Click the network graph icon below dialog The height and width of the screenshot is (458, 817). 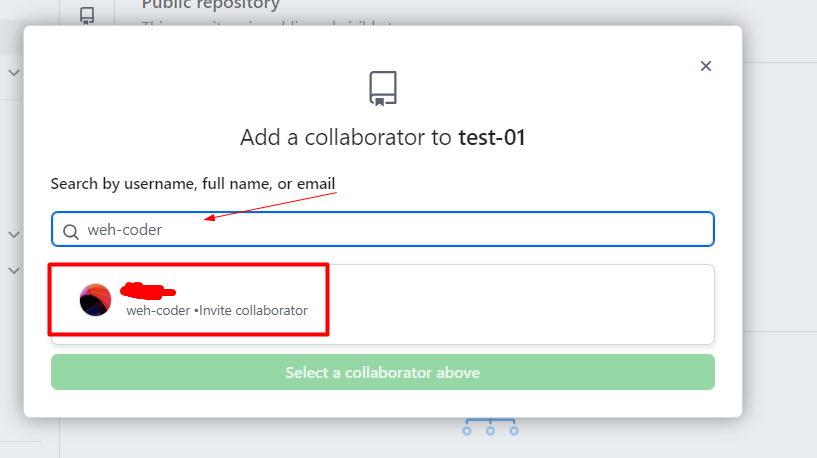tap(490, 427)
